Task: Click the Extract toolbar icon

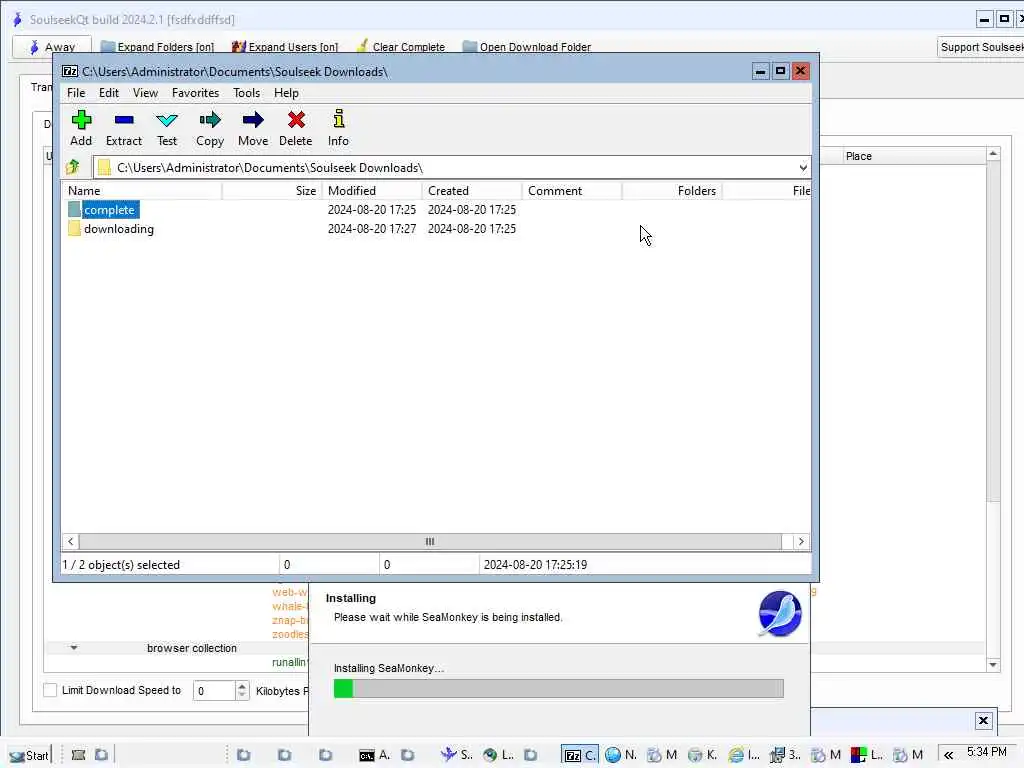Action: [x=123, y=120]
